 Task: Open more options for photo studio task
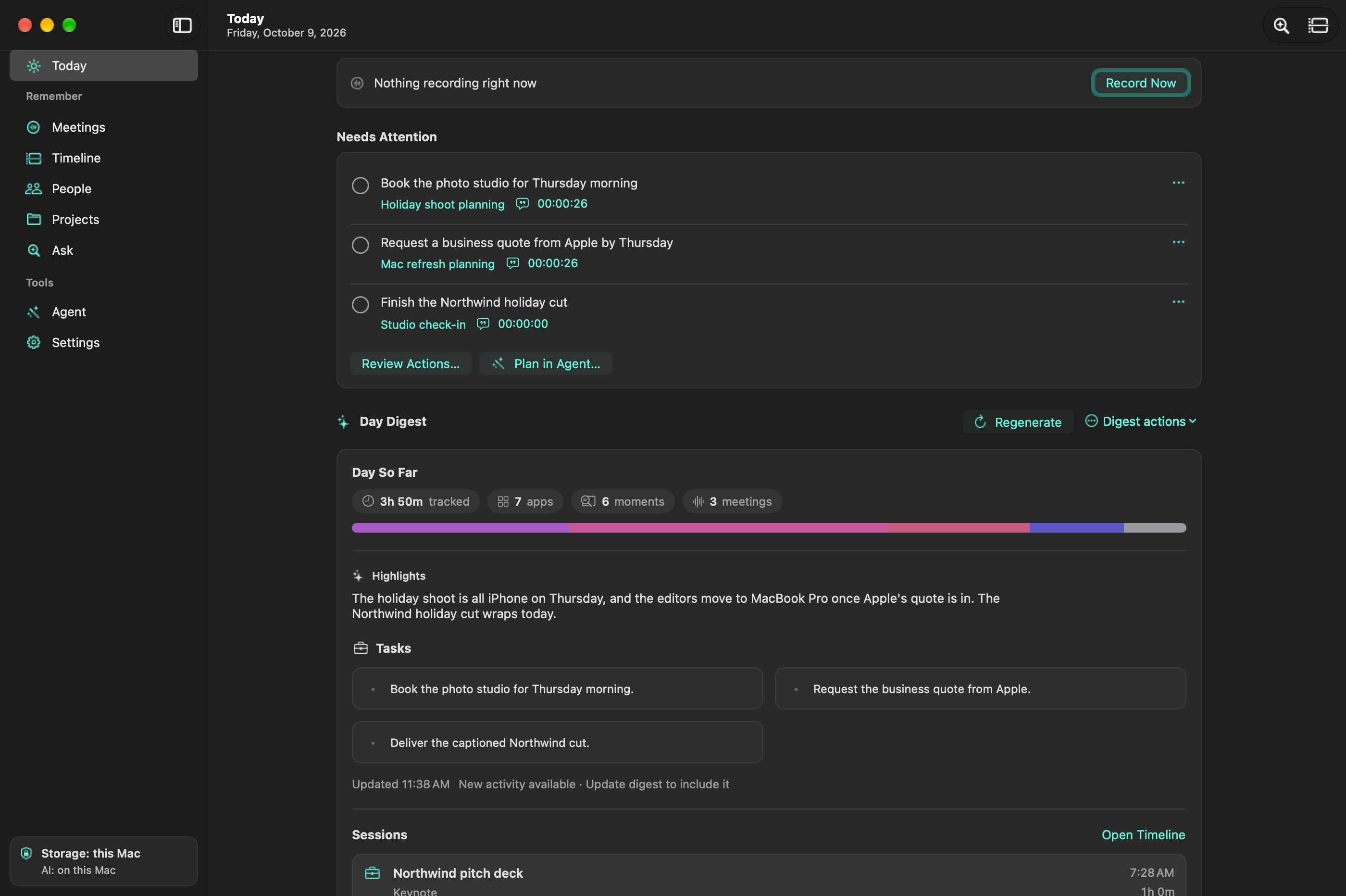point(1178,182)
